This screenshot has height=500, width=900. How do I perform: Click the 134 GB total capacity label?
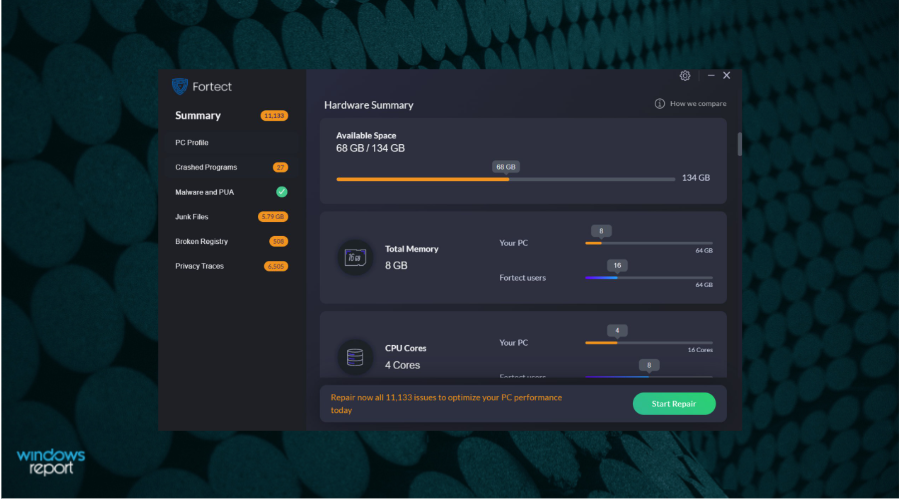(696, 178)
